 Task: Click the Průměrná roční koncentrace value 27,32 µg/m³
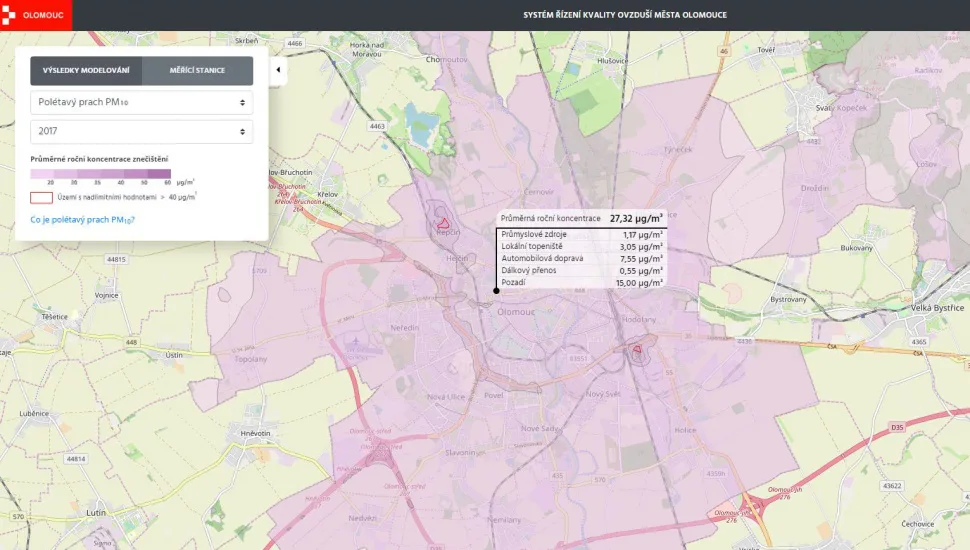coord(636,218)
